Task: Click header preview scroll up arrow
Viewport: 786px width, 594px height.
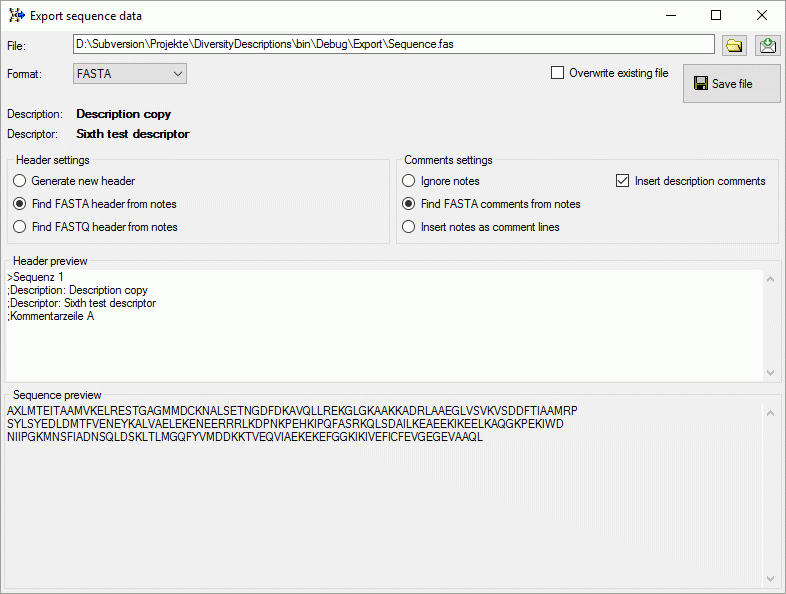Action: point(770,279)
